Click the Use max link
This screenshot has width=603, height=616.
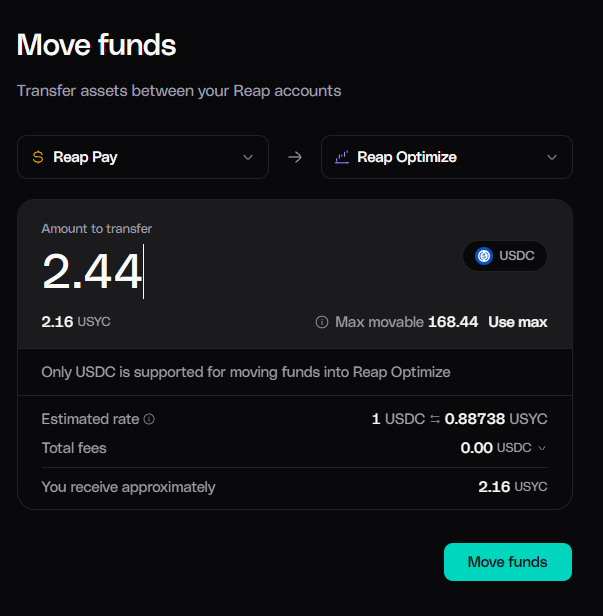point(518,322)
